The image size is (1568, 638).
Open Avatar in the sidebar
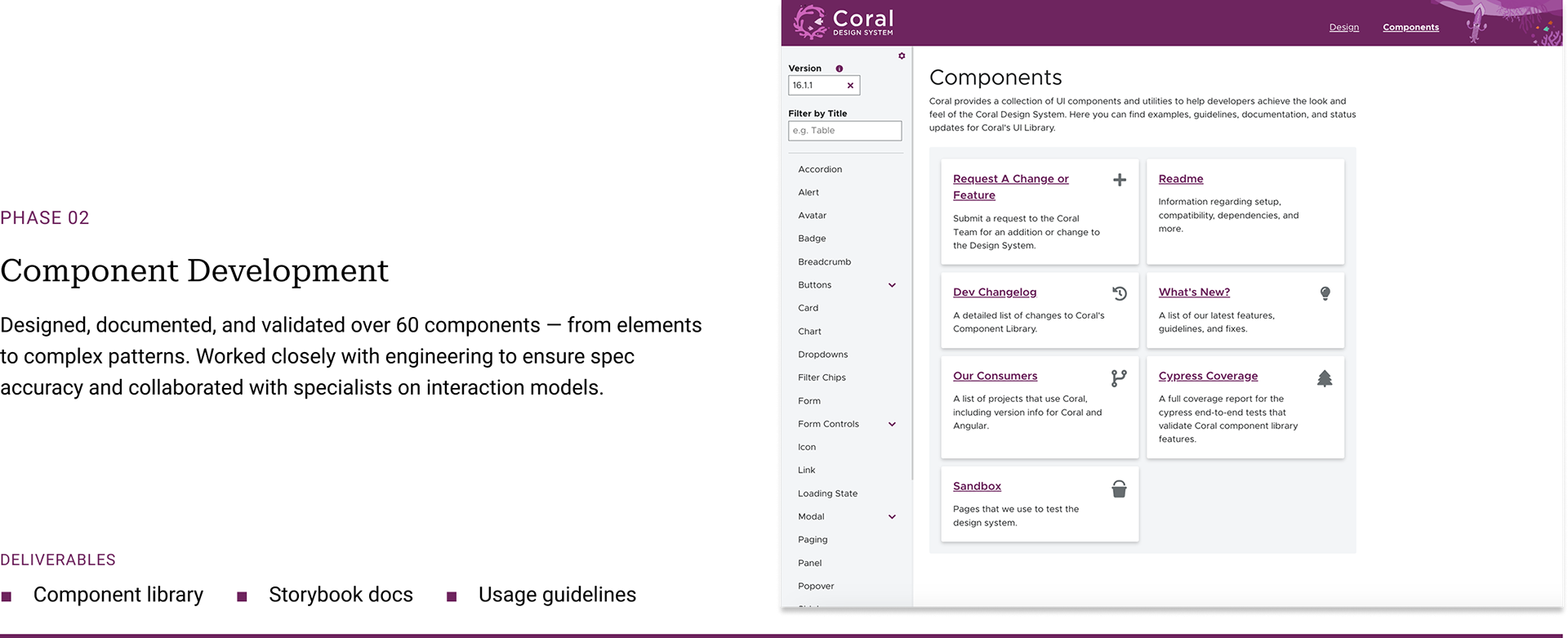pyautogui.click(x=812, y=216)
